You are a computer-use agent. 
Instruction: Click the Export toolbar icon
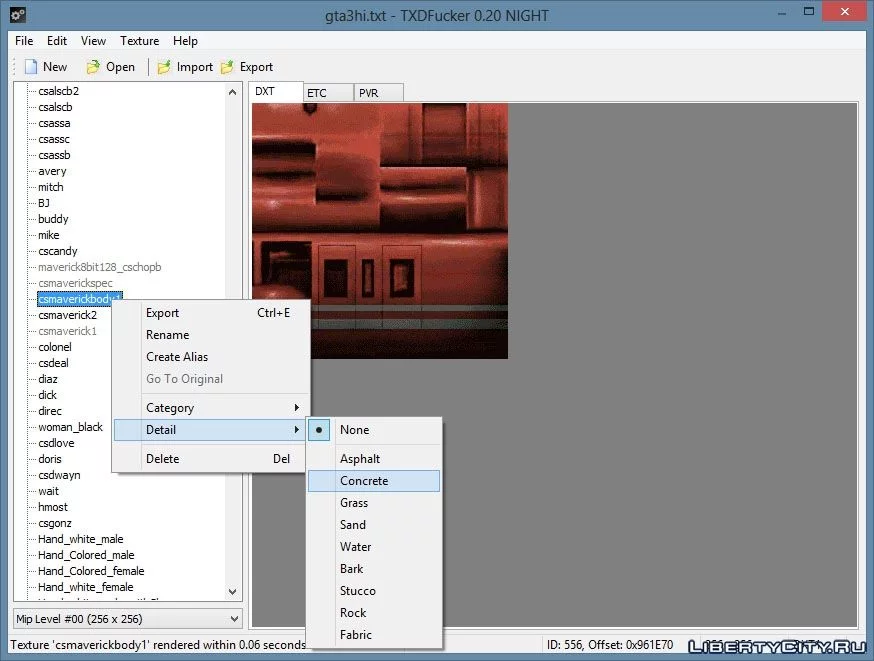pyautogui.click(x=227, y=67)
